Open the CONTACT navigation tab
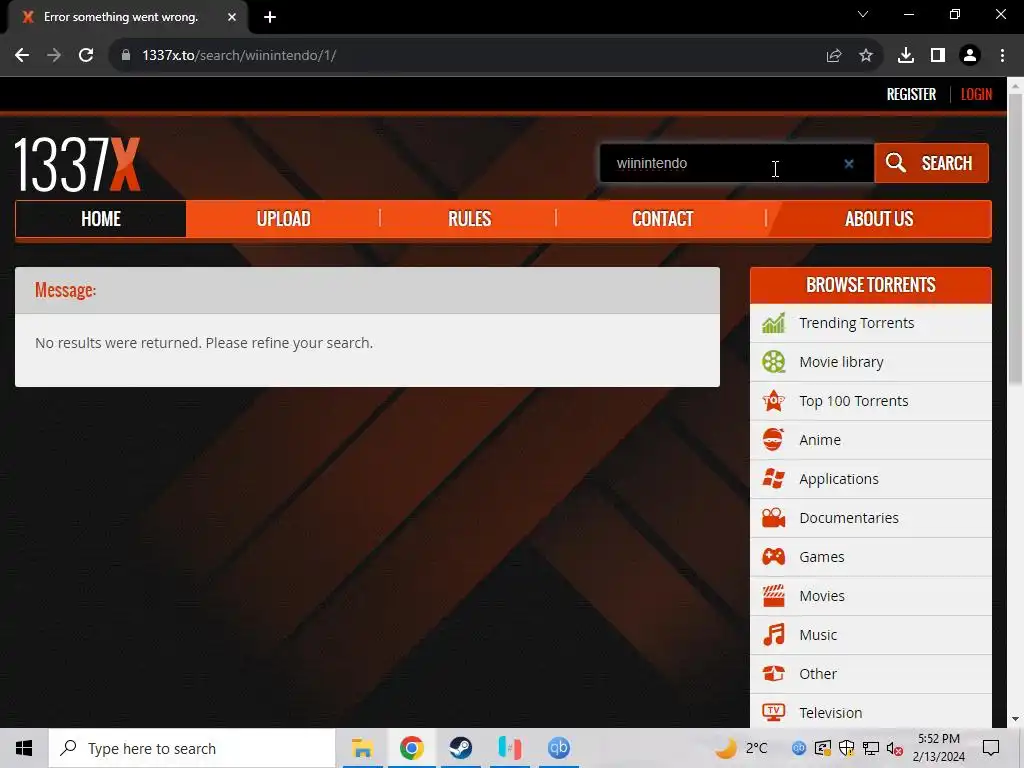Viewport: 1024px width, 768px height. (x=662, y=219)
